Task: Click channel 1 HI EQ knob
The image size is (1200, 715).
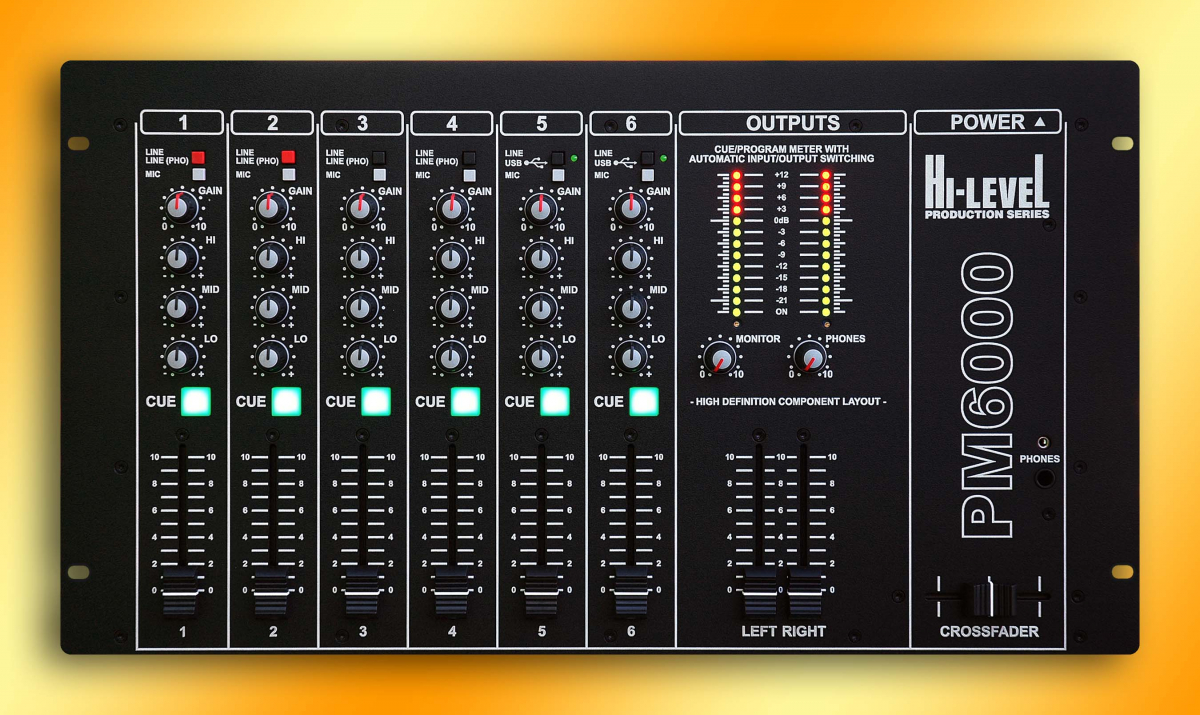Action: (181, 258)
